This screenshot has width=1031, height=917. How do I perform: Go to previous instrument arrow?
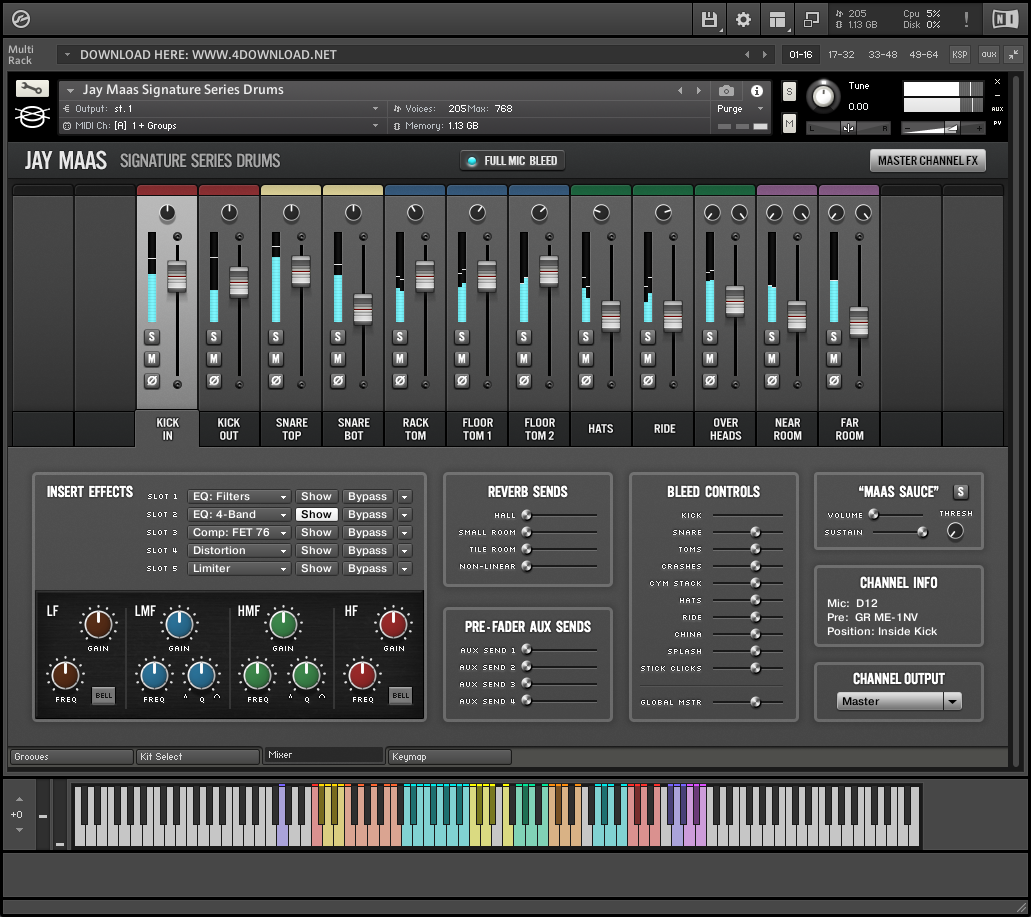point(680,91)
